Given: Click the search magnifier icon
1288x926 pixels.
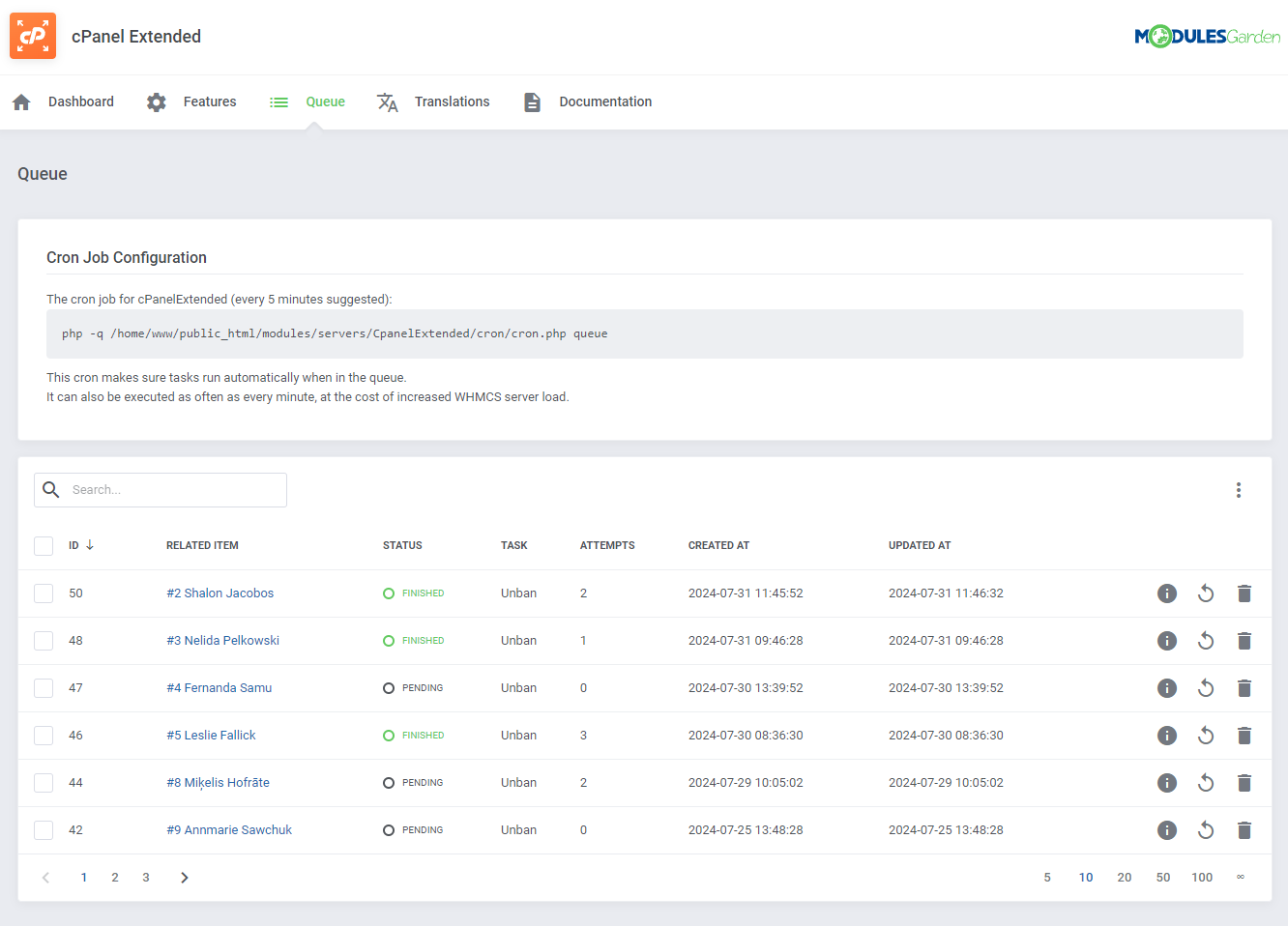Looking at the screenshot, I should (x=51, y=489).
